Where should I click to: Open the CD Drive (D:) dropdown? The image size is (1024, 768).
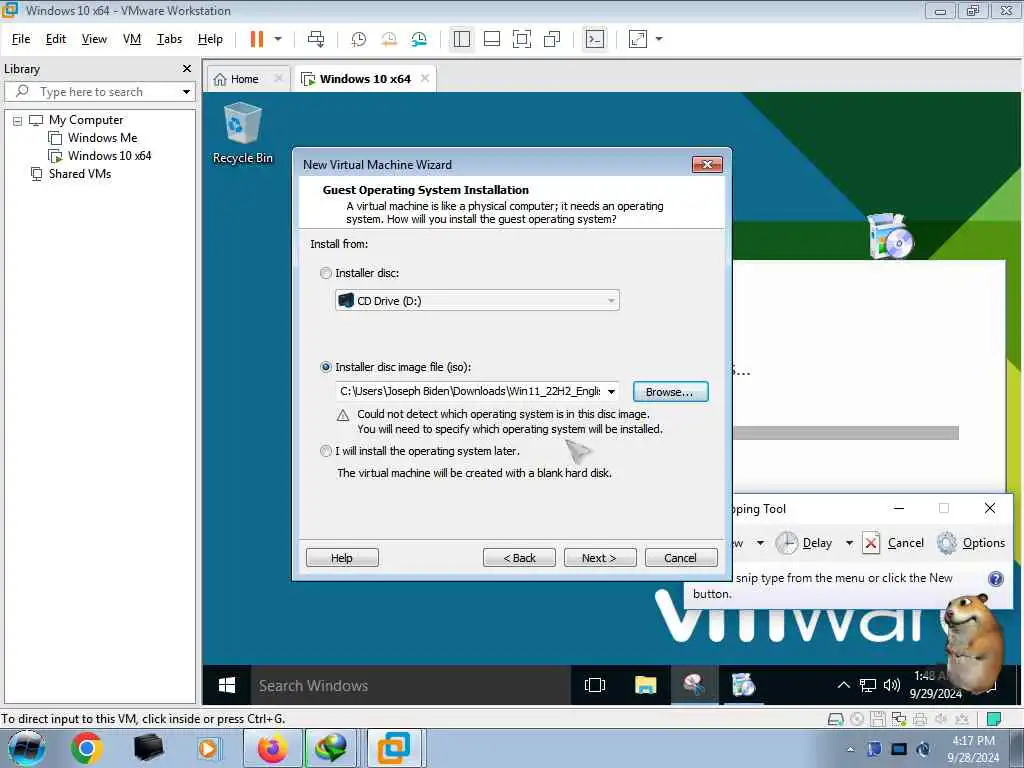477,300
